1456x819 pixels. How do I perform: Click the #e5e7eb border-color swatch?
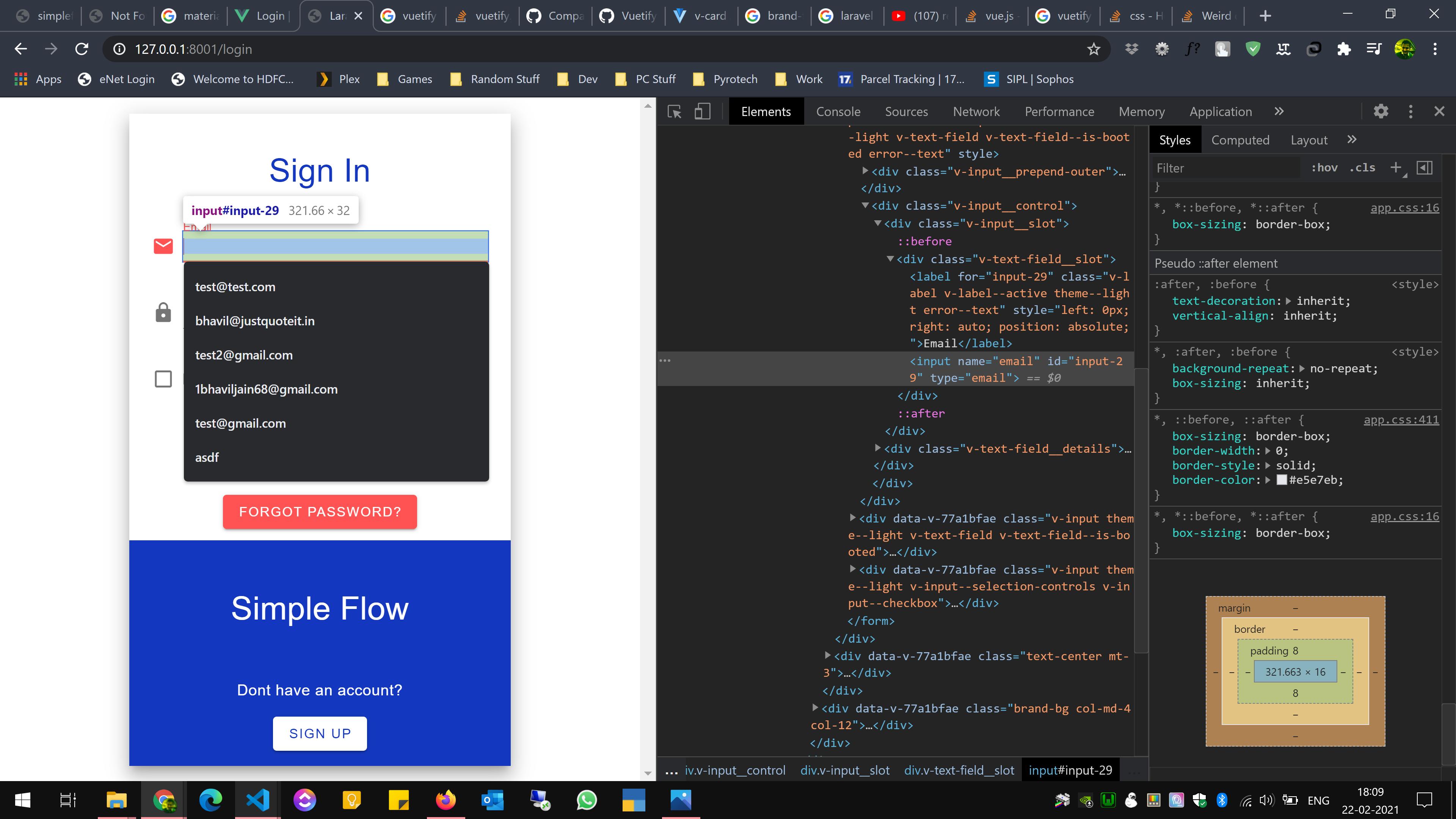[x=1282, y=480]
